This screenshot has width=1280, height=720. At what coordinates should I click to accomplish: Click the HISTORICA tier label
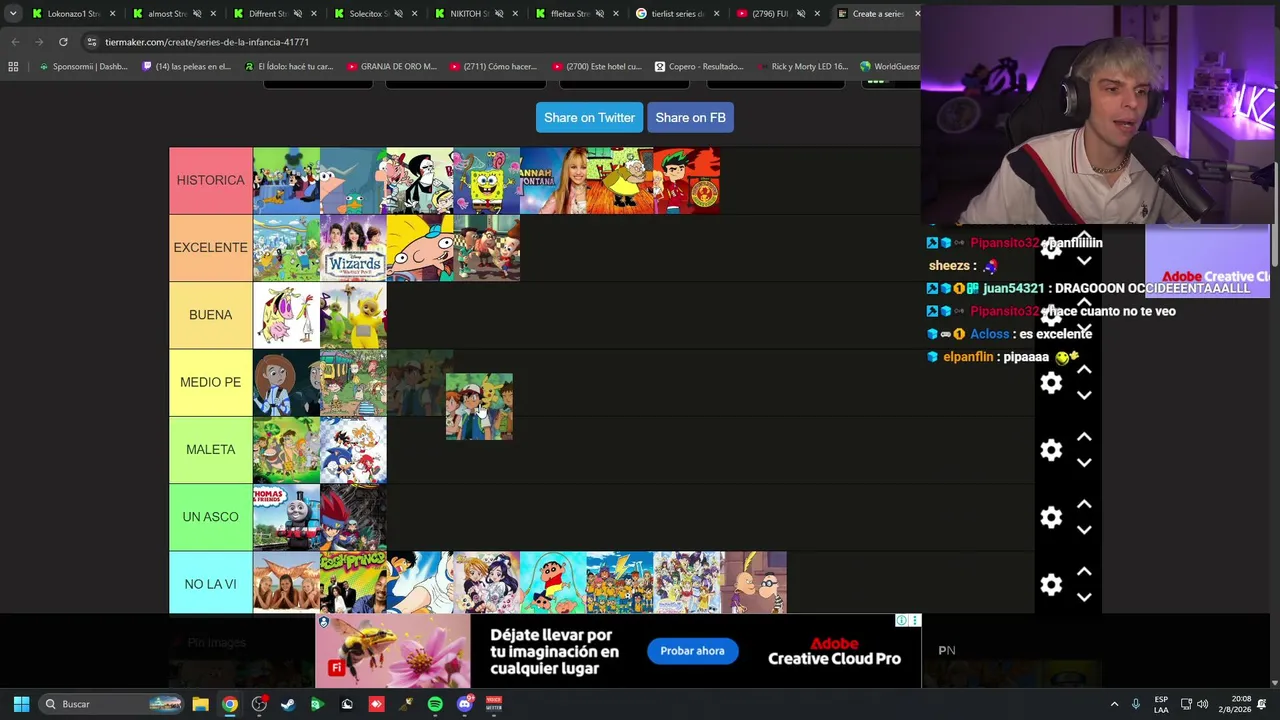(x=211, y=181)
